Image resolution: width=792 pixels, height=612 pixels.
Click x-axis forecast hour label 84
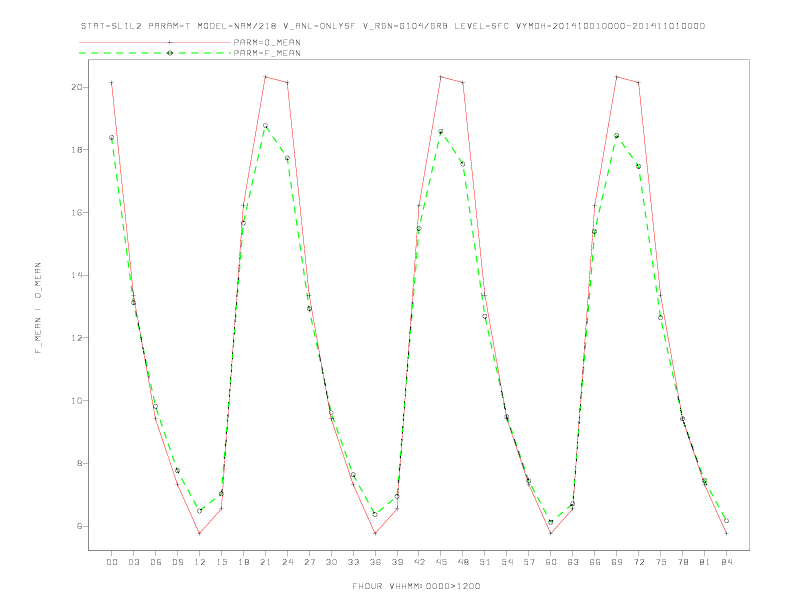tap(726, 562)
